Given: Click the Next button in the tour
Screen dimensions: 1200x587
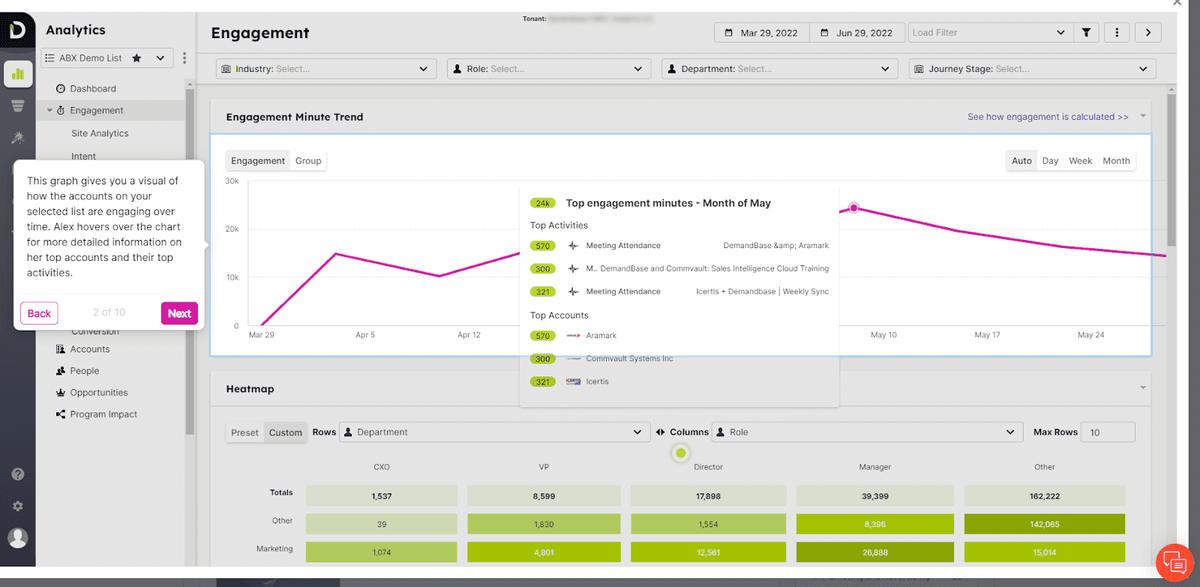Looking at the screenshot, I should pyautogui.click(x=179, y=313).
